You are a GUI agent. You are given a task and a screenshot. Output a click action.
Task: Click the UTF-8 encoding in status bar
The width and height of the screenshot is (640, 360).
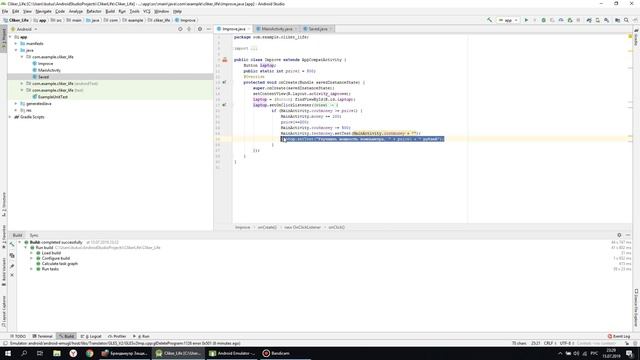[567, 343]
